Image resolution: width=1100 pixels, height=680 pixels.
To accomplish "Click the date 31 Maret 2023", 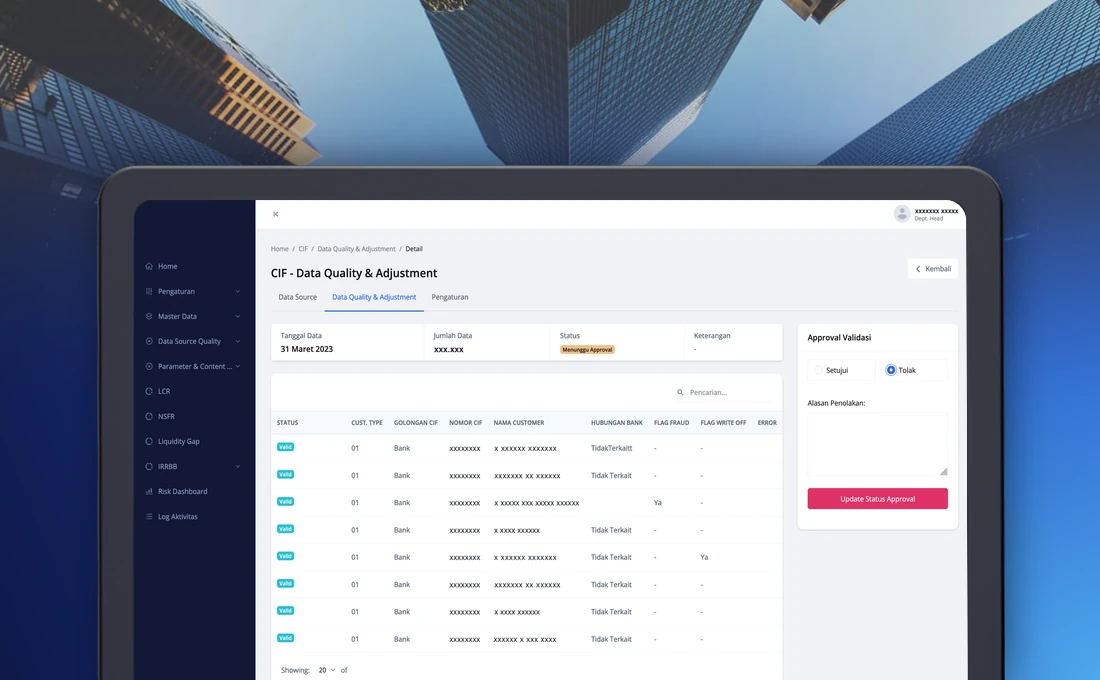I will point(307,349).
